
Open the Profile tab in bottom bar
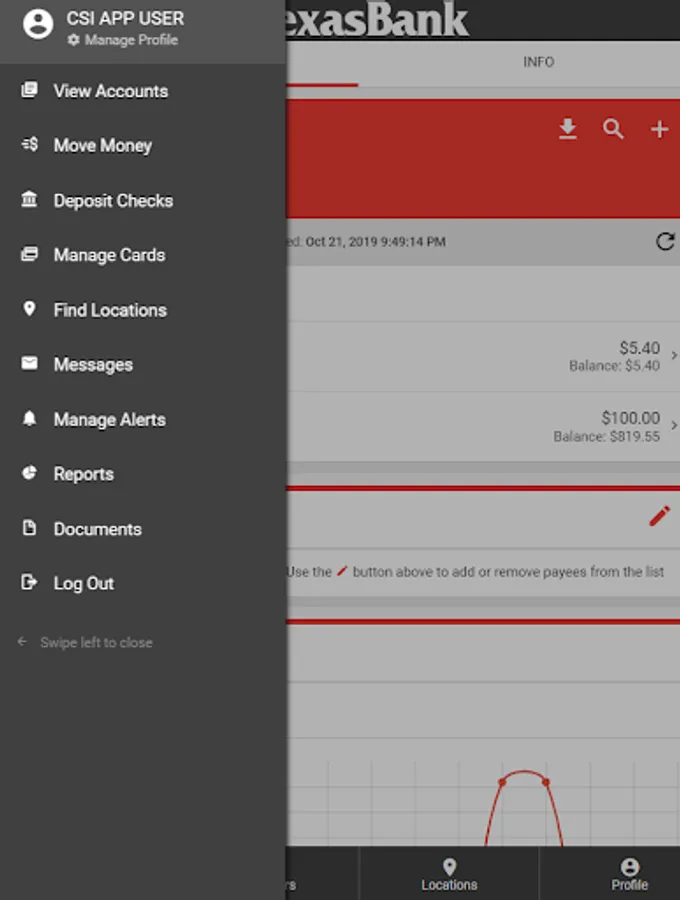click(630, 874)
